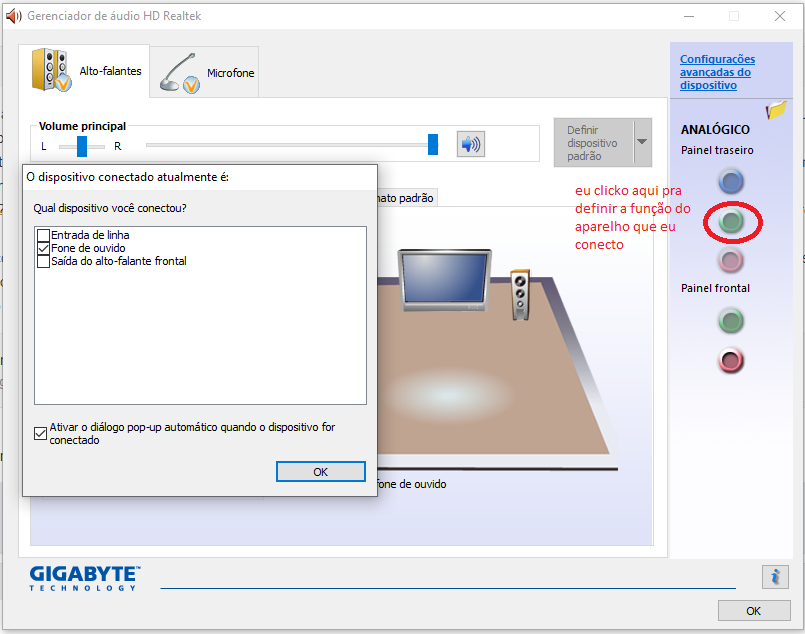Click the Painel traseiro label
805x634 pixels.
point(717,150)
